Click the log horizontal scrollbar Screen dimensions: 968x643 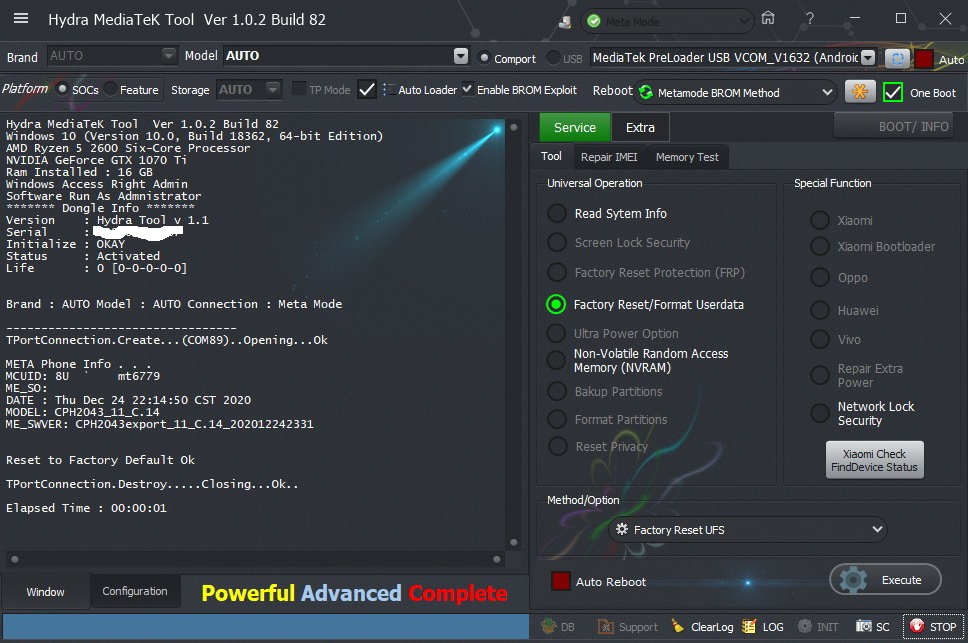(256, 560)
